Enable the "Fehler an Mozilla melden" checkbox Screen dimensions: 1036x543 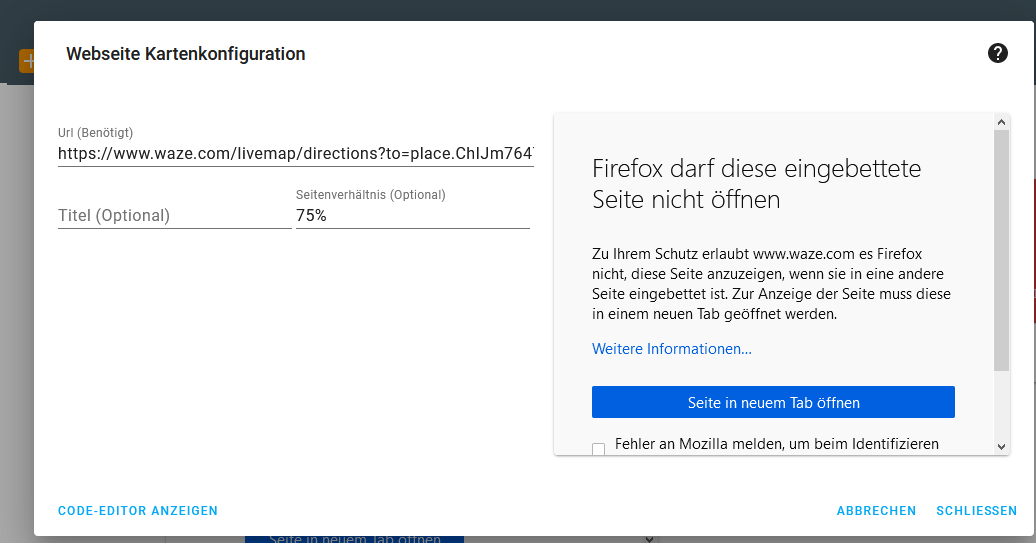tap(599, 449)
